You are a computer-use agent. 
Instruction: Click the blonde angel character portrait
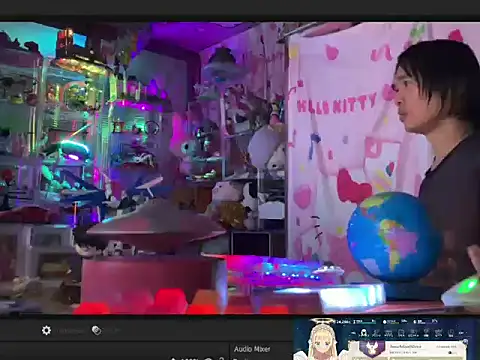[322, 341]
